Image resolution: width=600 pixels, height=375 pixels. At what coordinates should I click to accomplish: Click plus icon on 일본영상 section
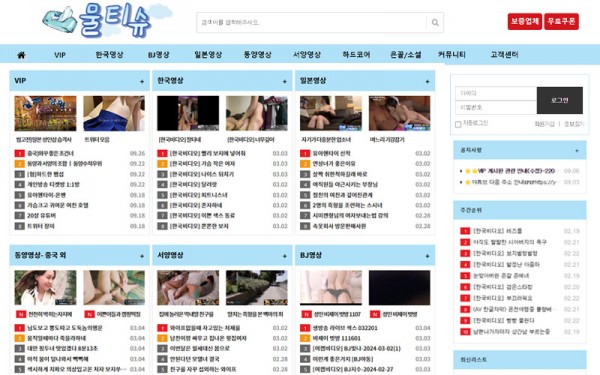coord(427,82)
